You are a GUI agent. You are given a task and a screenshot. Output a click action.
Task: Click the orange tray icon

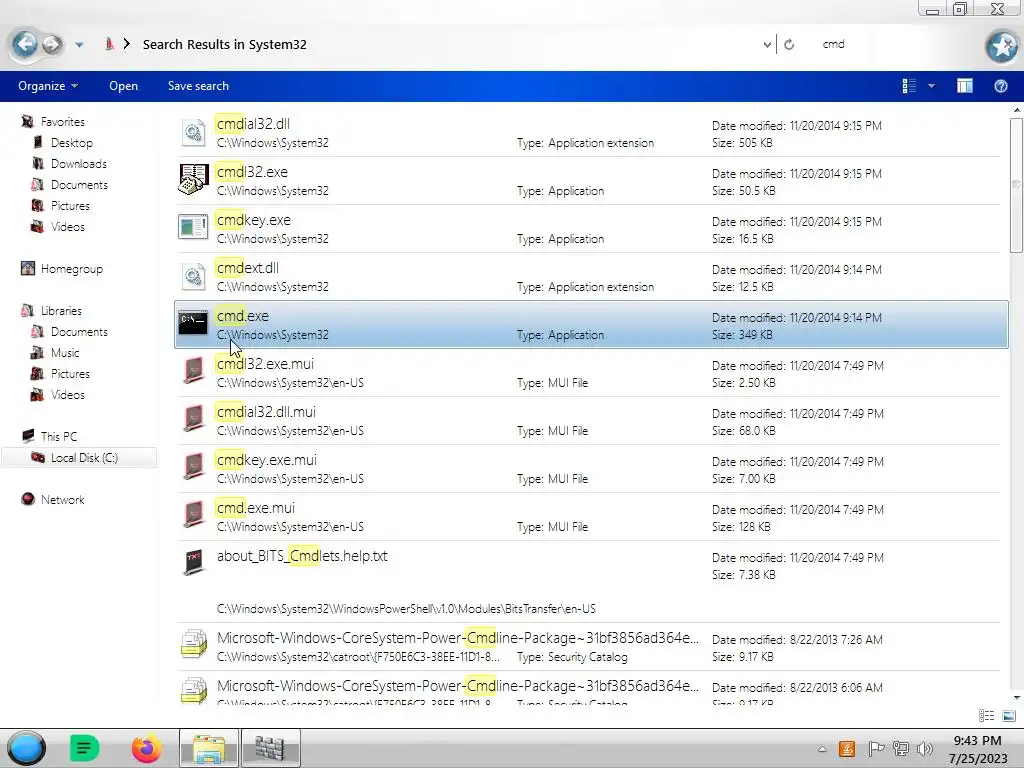point(846,748)
